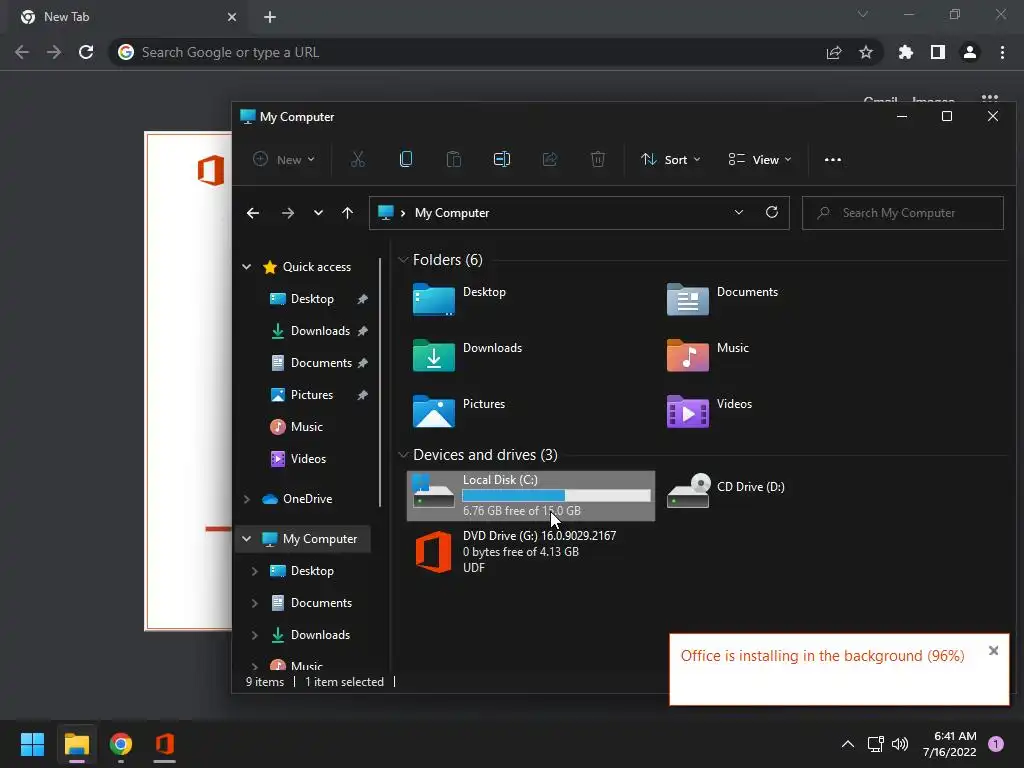This screenshot has width=1024, height=768.
Task: Open the Videos folder in Folders section
Action: point(709,412)
